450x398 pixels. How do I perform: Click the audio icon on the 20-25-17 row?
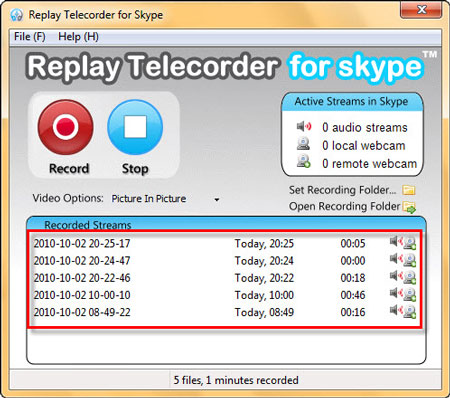(x=396, y=241)
